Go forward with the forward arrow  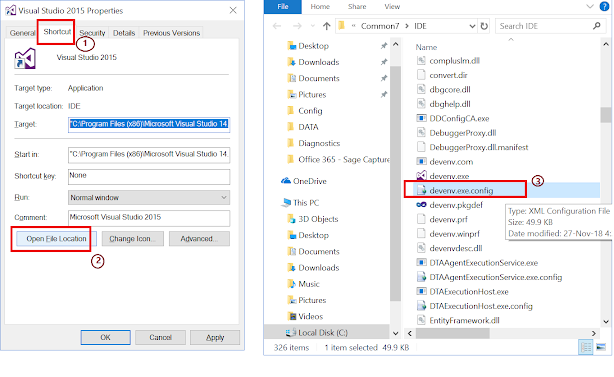coord(297,26)
